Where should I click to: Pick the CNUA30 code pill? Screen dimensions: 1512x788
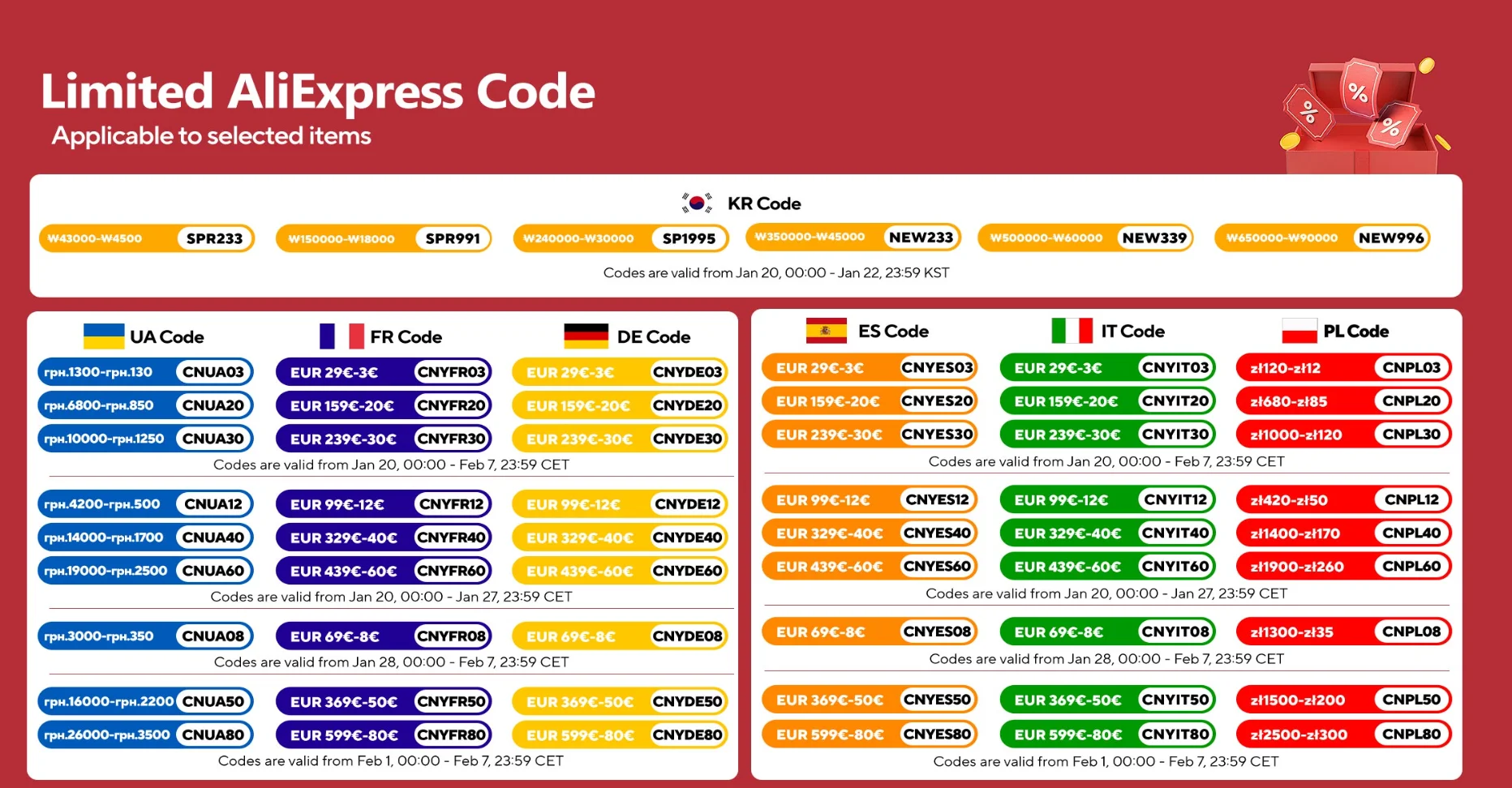(x=146, y=439)
